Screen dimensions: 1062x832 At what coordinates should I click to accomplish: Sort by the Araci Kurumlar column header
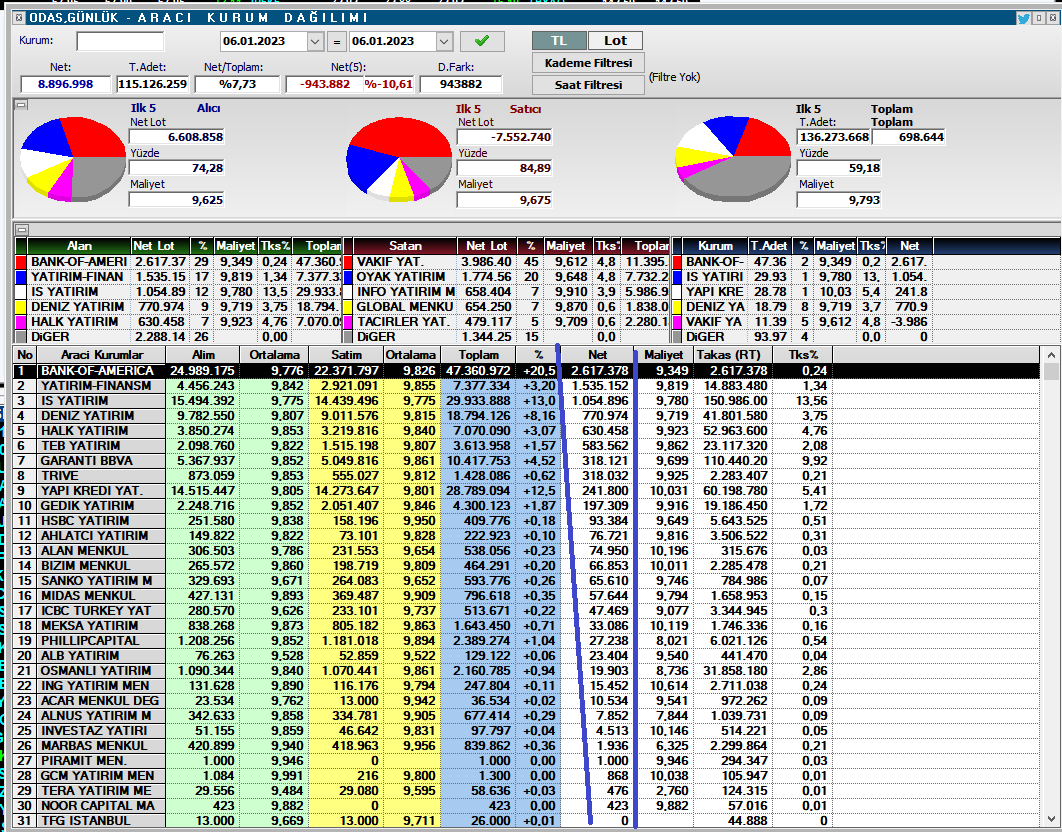(102, 355)
